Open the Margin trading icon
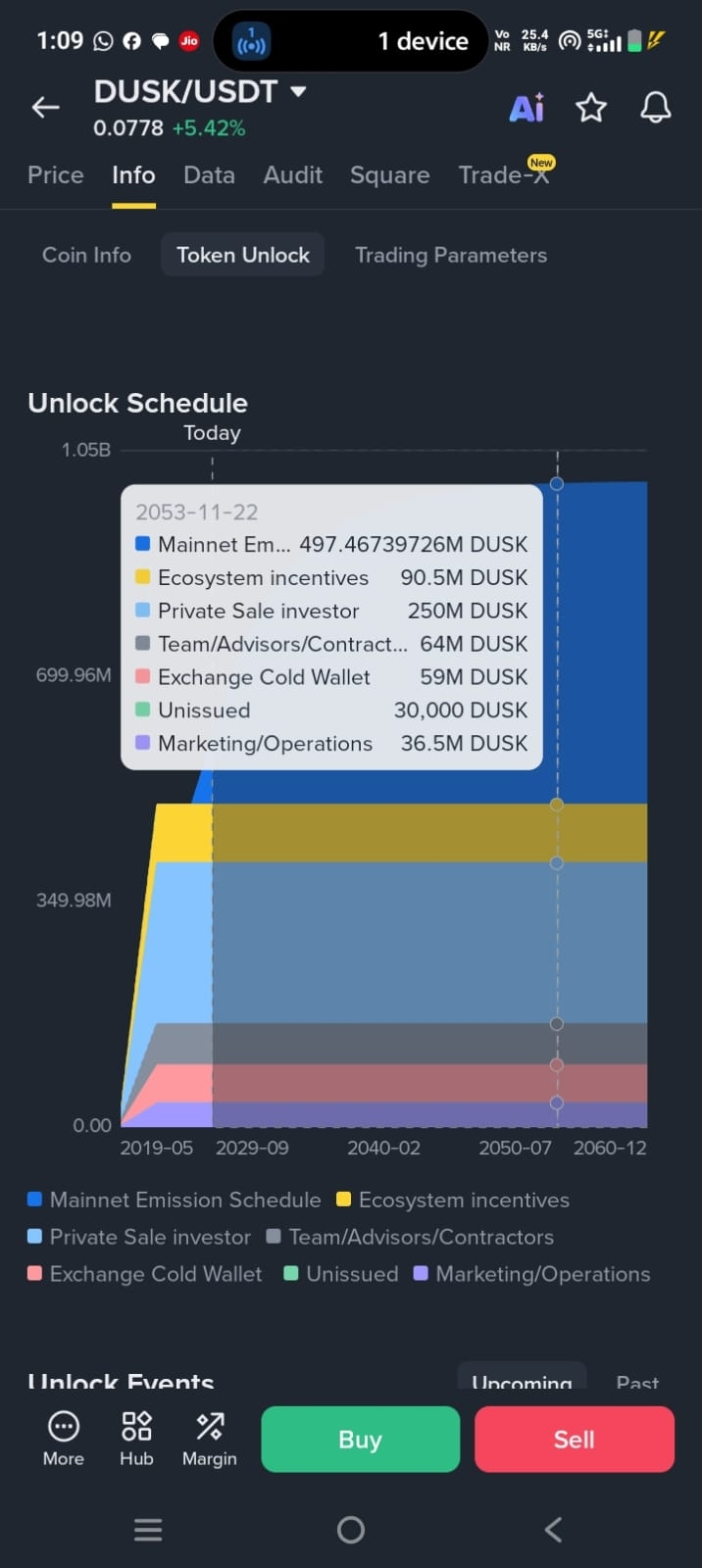Screen dimensions: 702x1568 [210, 1426]
